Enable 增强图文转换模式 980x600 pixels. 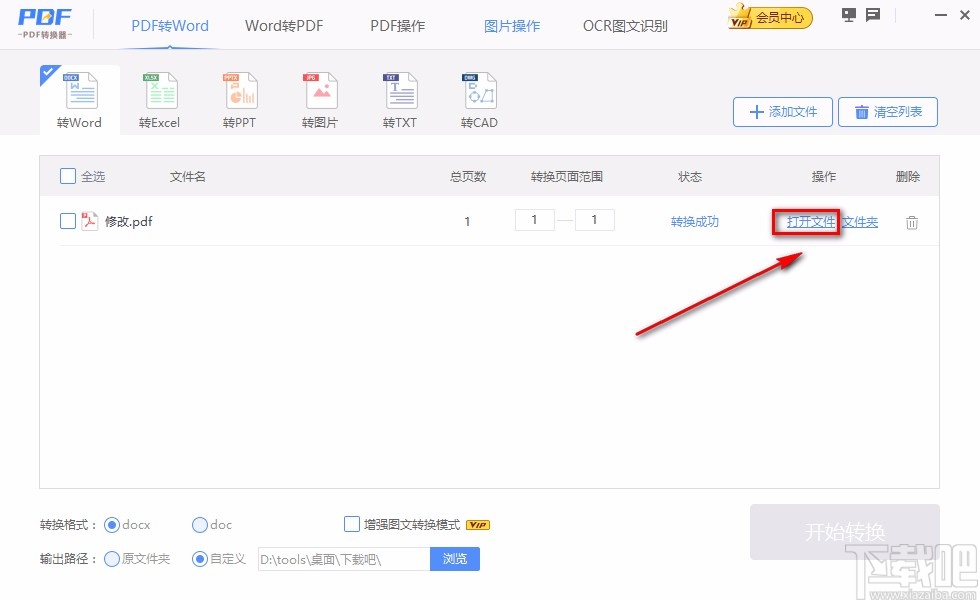tap(352, 523)
